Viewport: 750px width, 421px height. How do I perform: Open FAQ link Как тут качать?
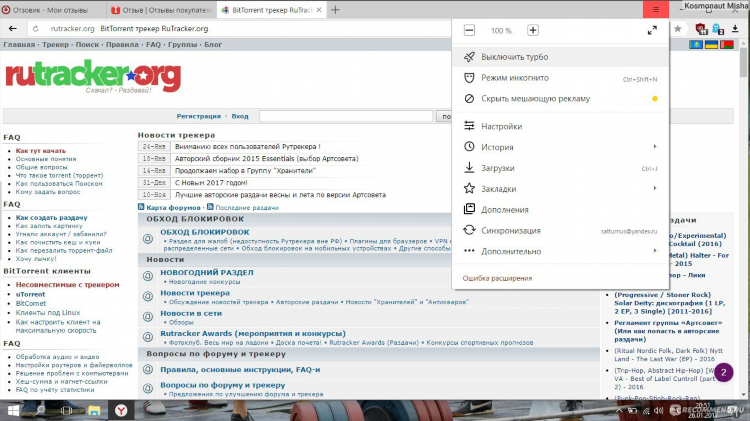[x=41, y=151]
